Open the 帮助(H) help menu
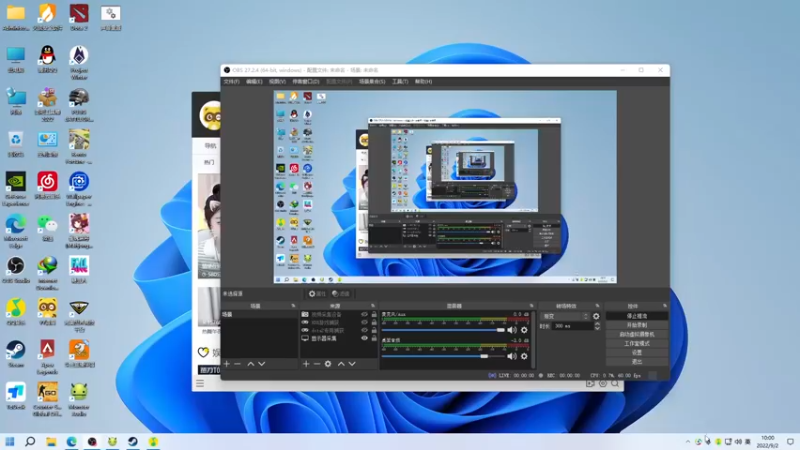The image size is (800, 450). pos(423,82)
